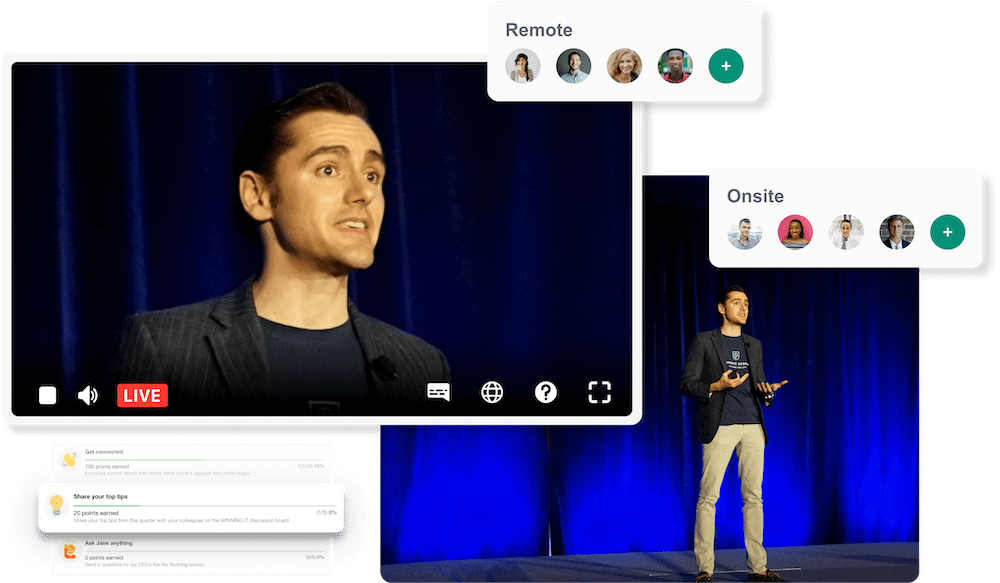This screenshot has height=583, width=1000.
Task: Stop the live video stream
Action: coord(47,395)
